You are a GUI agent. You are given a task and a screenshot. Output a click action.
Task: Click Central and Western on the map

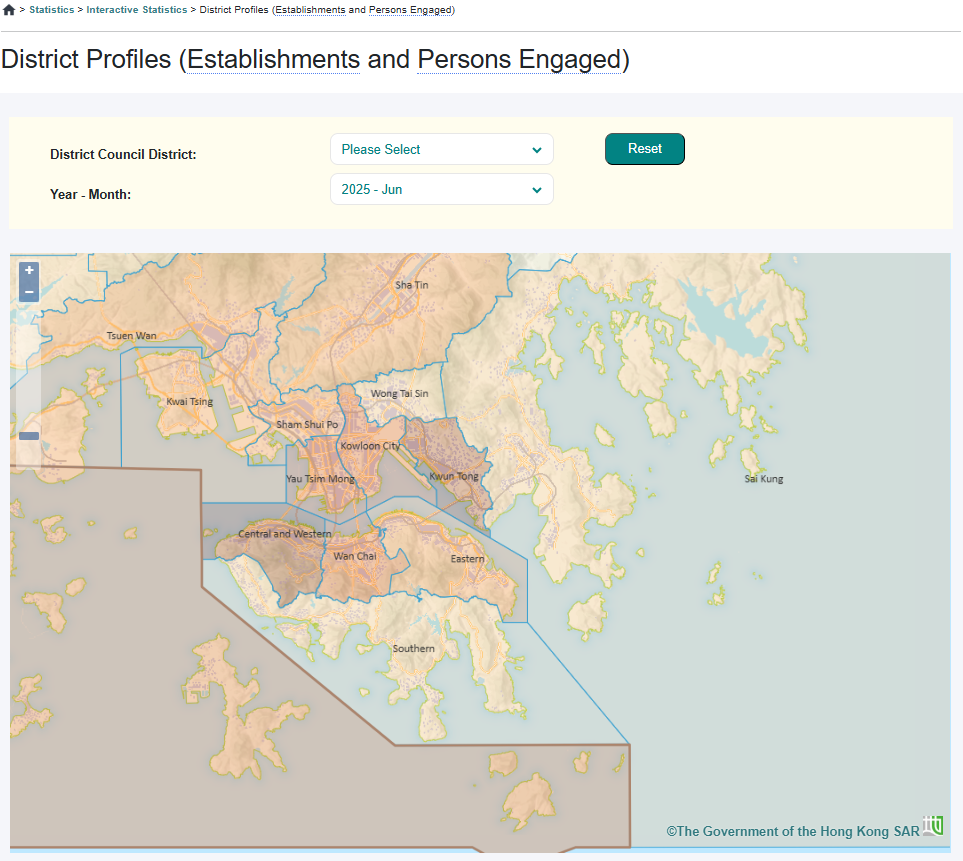tap(283, 533)
